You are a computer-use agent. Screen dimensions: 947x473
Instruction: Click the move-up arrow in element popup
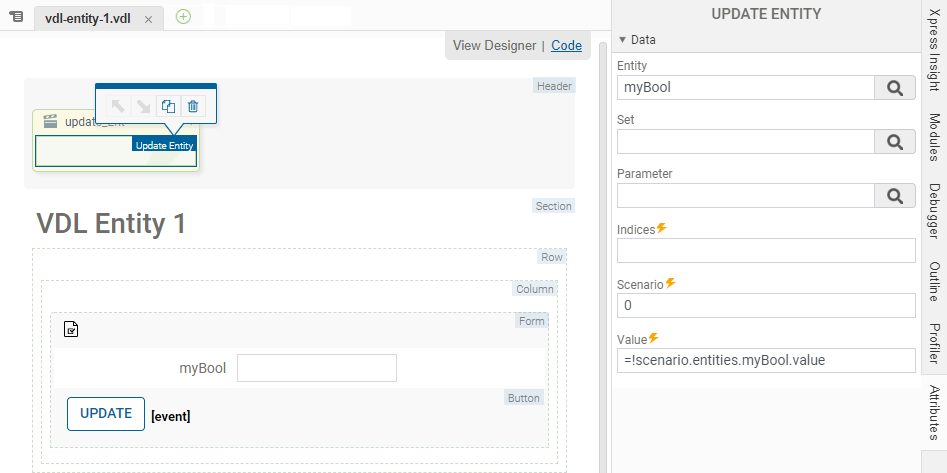(x=118, y=106)
